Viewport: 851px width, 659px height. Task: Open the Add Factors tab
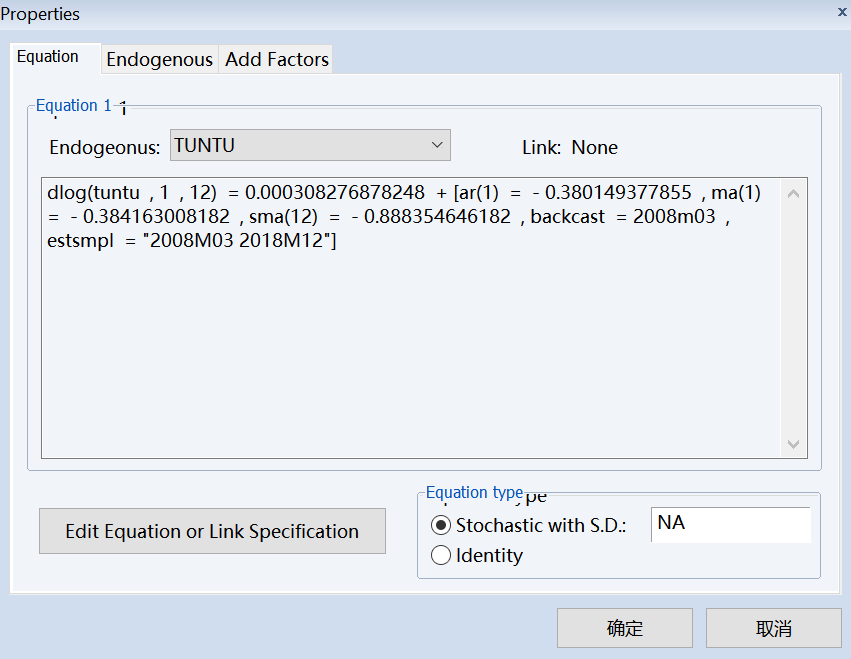tap(277, 60)
